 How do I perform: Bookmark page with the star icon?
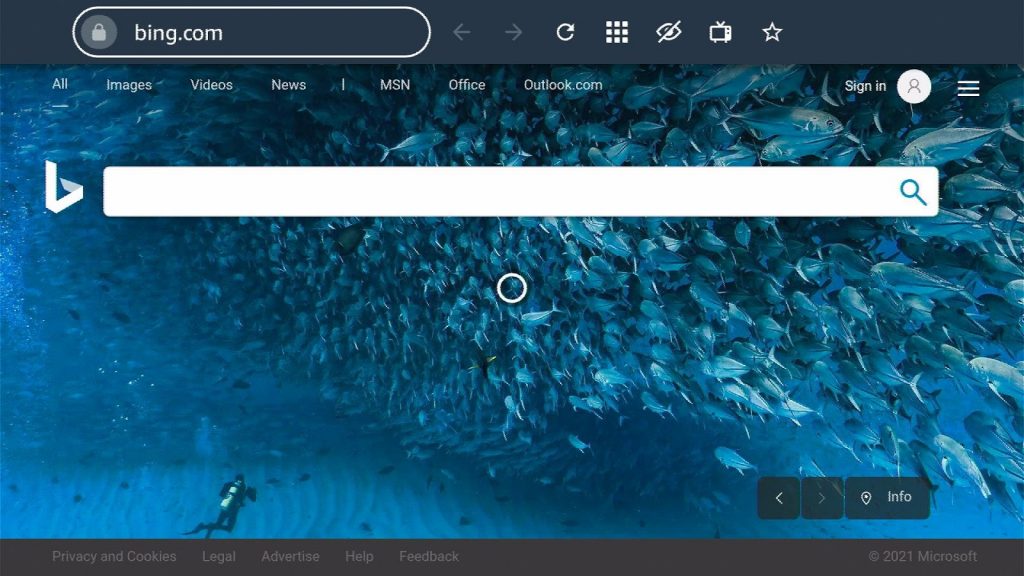coord(772,32)
